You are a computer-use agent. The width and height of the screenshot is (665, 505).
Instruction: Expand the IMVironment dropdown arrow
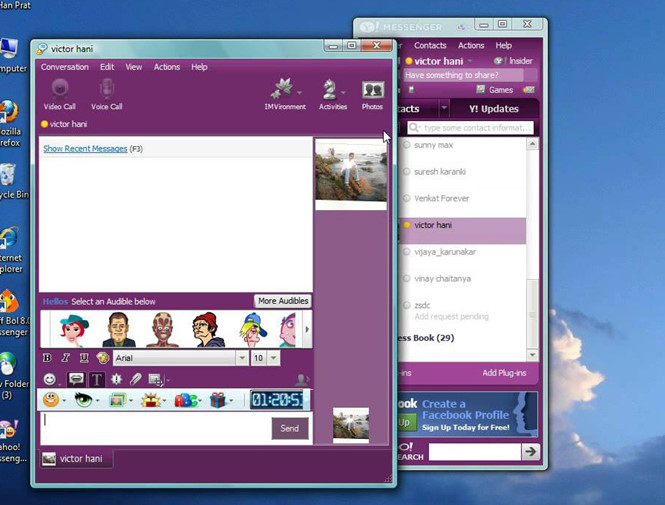(299, 92)
